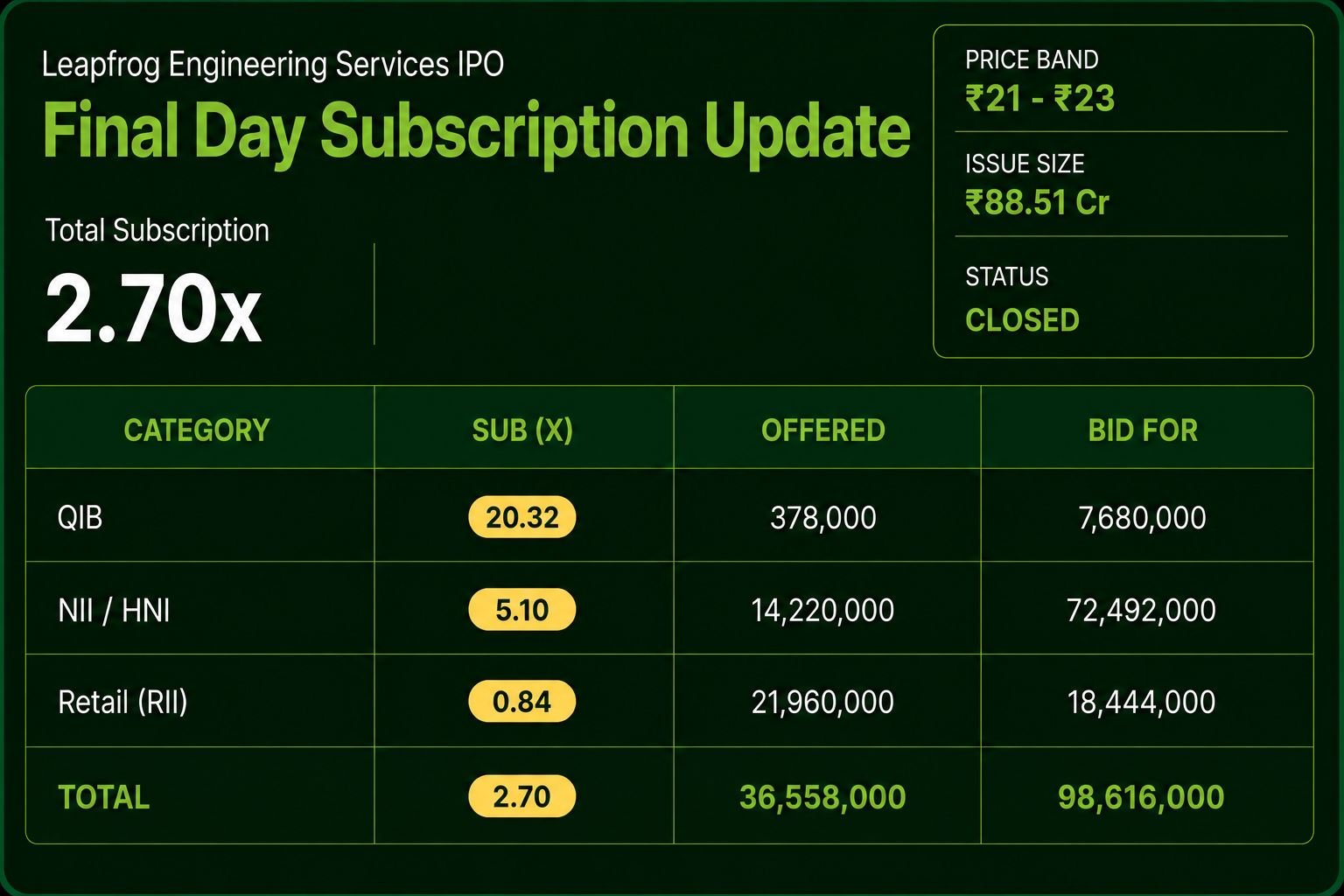
Task: Click the TOTAL row label
Action: pyautogui.click(x=103, y=797)
